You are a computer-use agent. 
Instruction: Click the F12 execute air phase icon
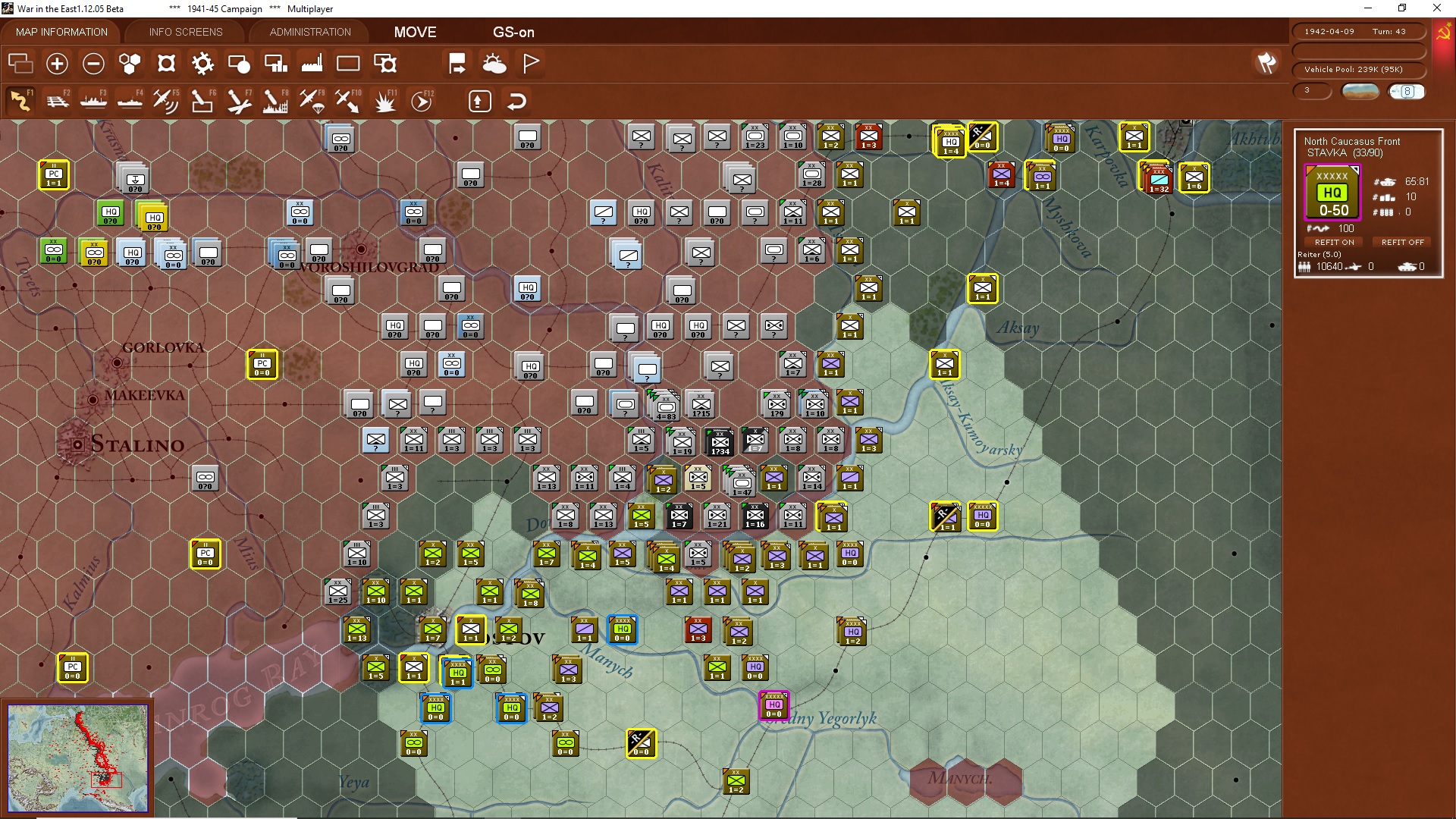pyautogui.click(x=422, y=100)
